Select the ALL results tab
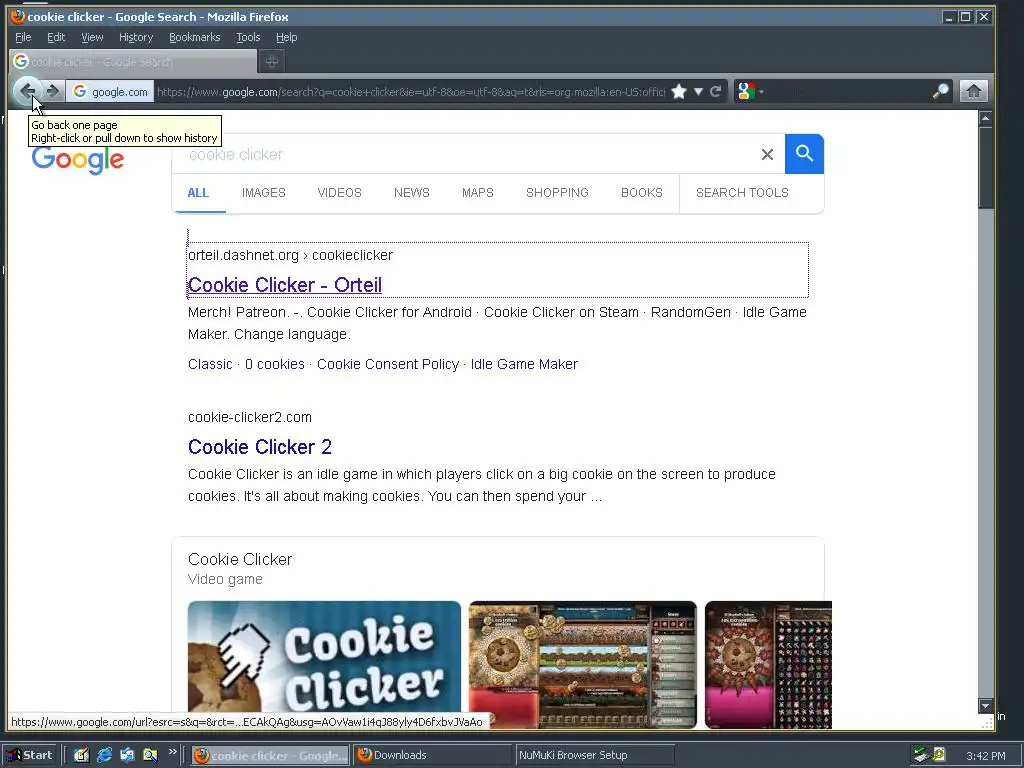The height and width of the screenshot is (768, 1024). (x=198, y=193)
